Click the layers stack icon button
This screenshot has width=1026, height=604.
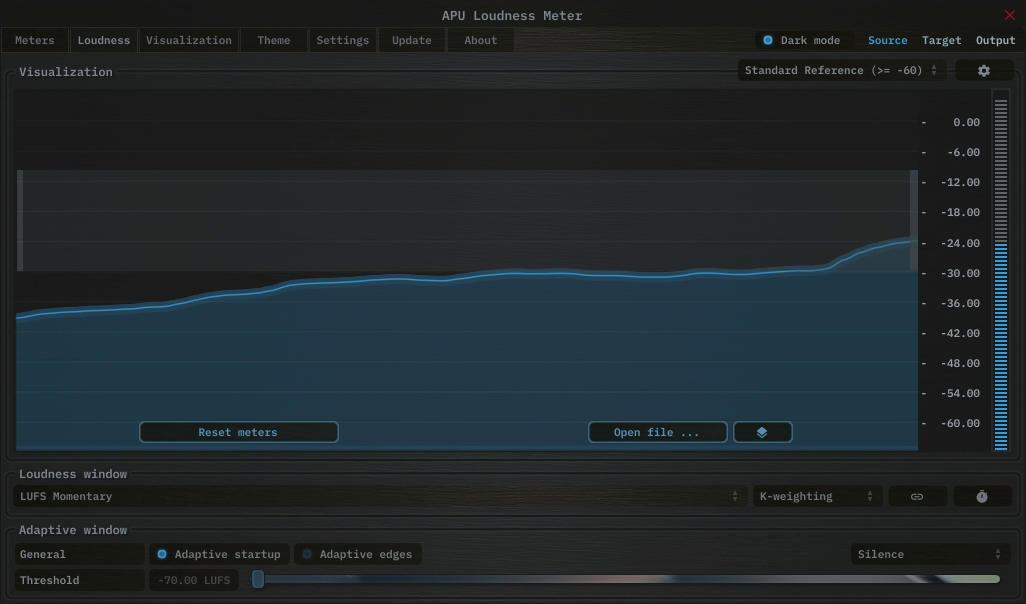point(762,433)
